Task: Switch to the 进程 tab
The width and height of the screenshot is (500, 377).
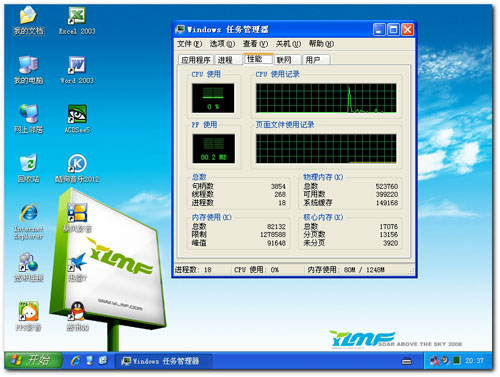Action: point(228,60)
